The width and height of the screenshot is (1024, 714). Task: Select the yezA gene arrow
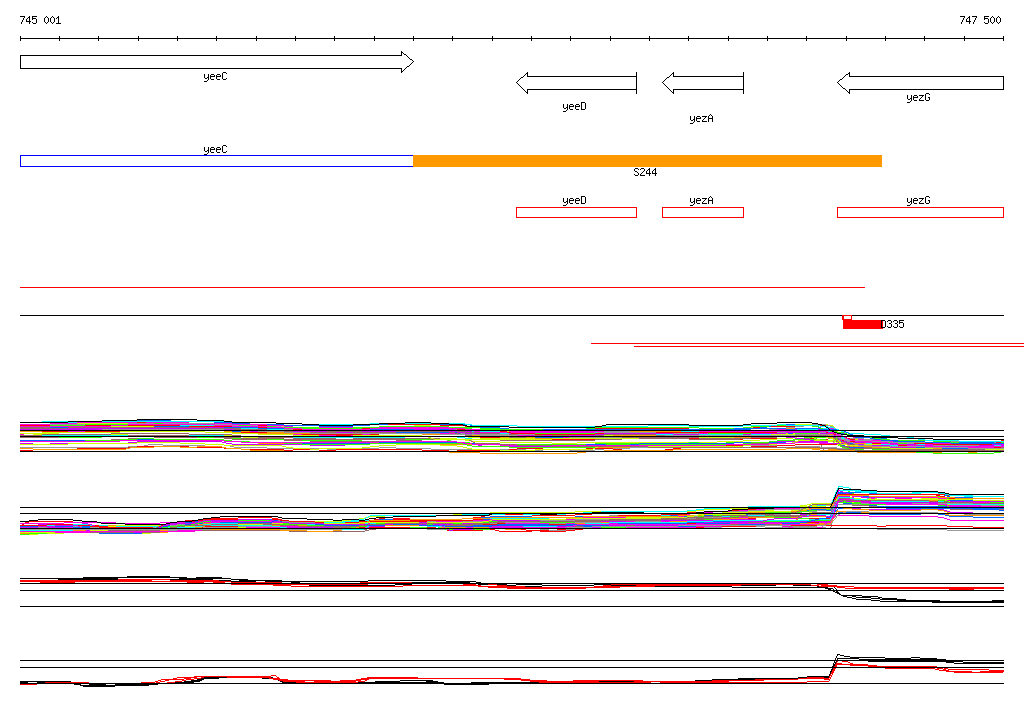coord(703,83)
